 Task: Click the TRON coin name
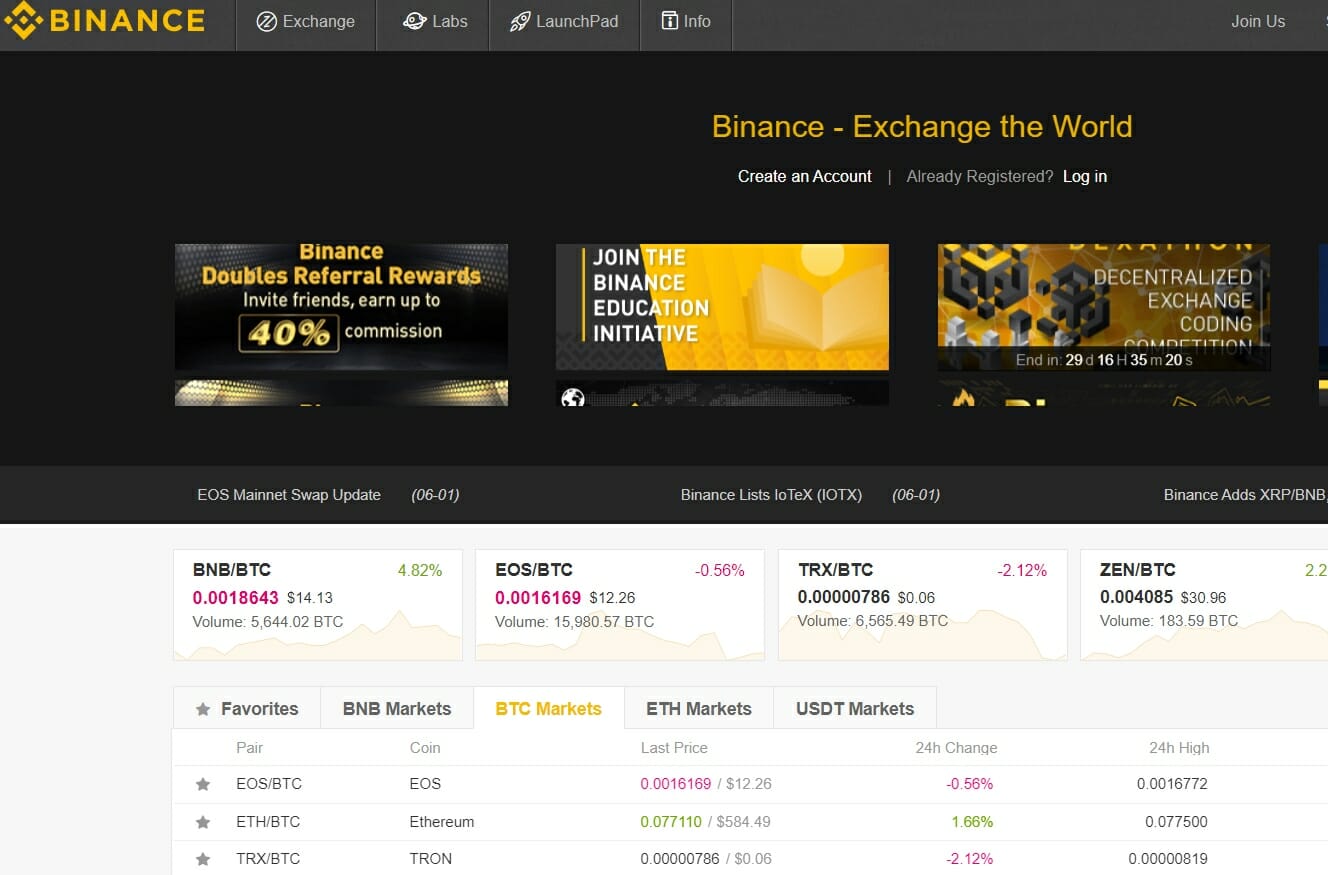[x=431, y=859]
